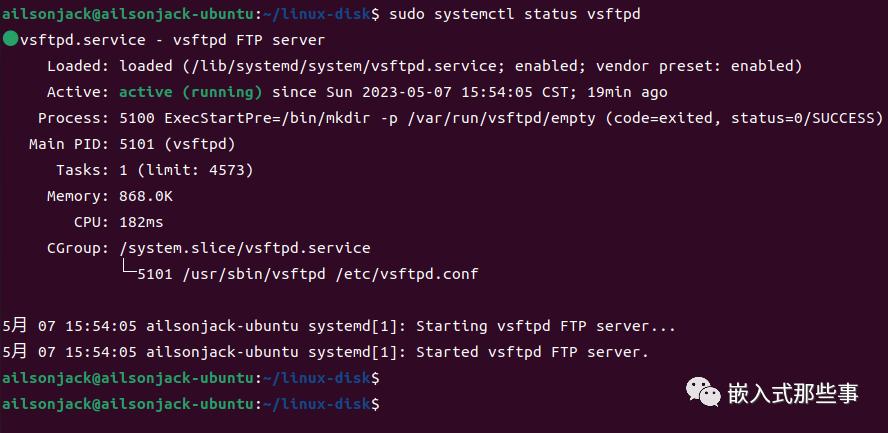Image resolution: width=888 pixels, height=433 pixels.
Task: Click the WeChat logo watermark
Action: [x=703, y=392]
